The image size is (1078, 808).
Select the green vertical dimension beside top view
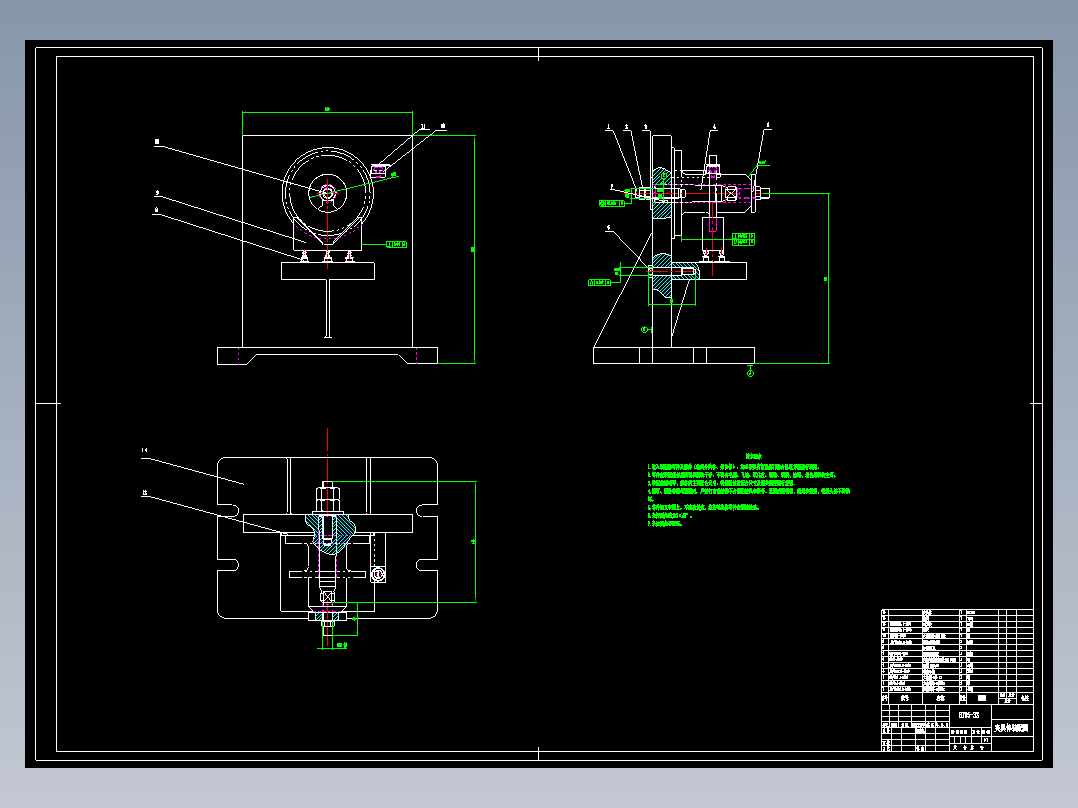(x=475, y=542)
